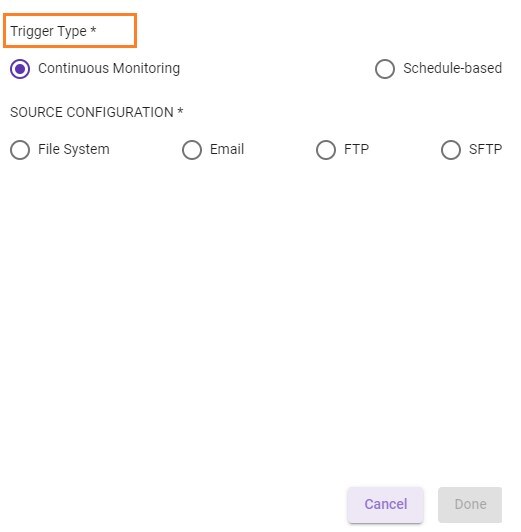Screen dimensions: 521x532
Task: Click the filled purple dot of Continuous Monitoring
Action: tap(20, 69)
